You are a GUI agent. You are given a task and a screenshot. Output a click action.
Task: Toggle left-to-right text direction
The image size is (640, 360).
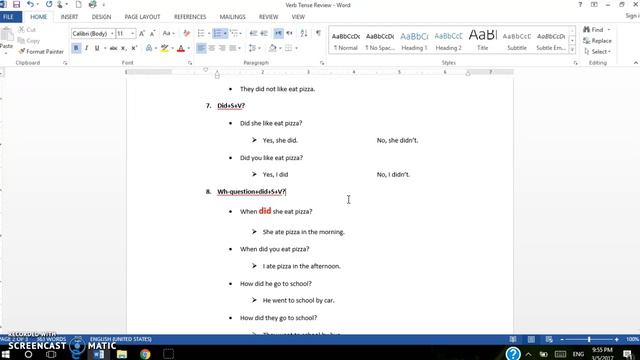pyautogui.click(x=278, y=33)
